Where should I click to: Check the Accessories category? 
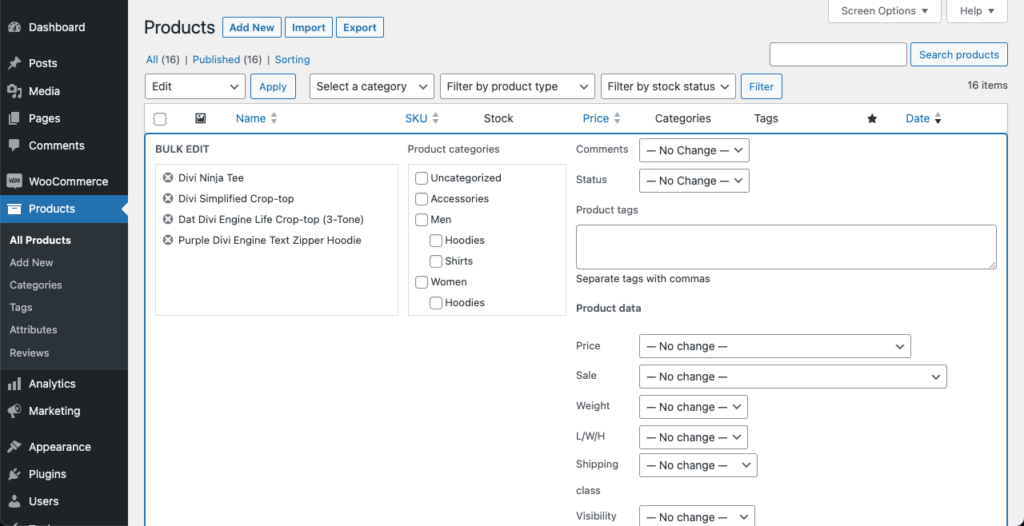422,199
